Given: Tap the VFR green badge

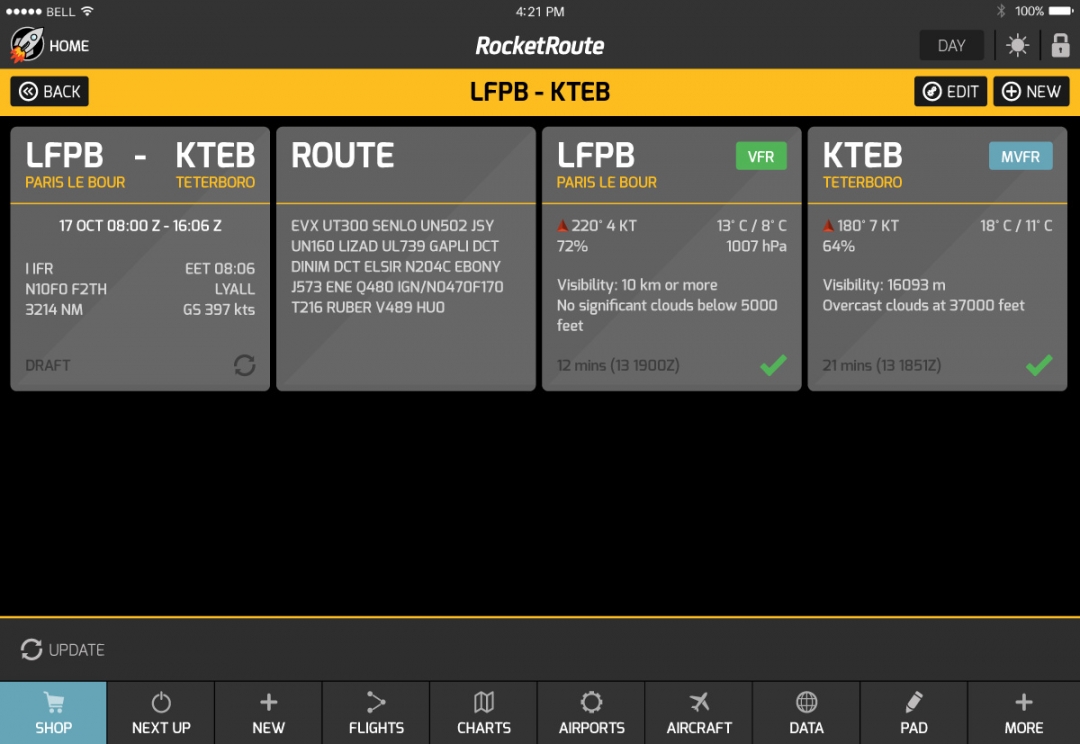Looking at the screenshot, I should coord(761,156).
